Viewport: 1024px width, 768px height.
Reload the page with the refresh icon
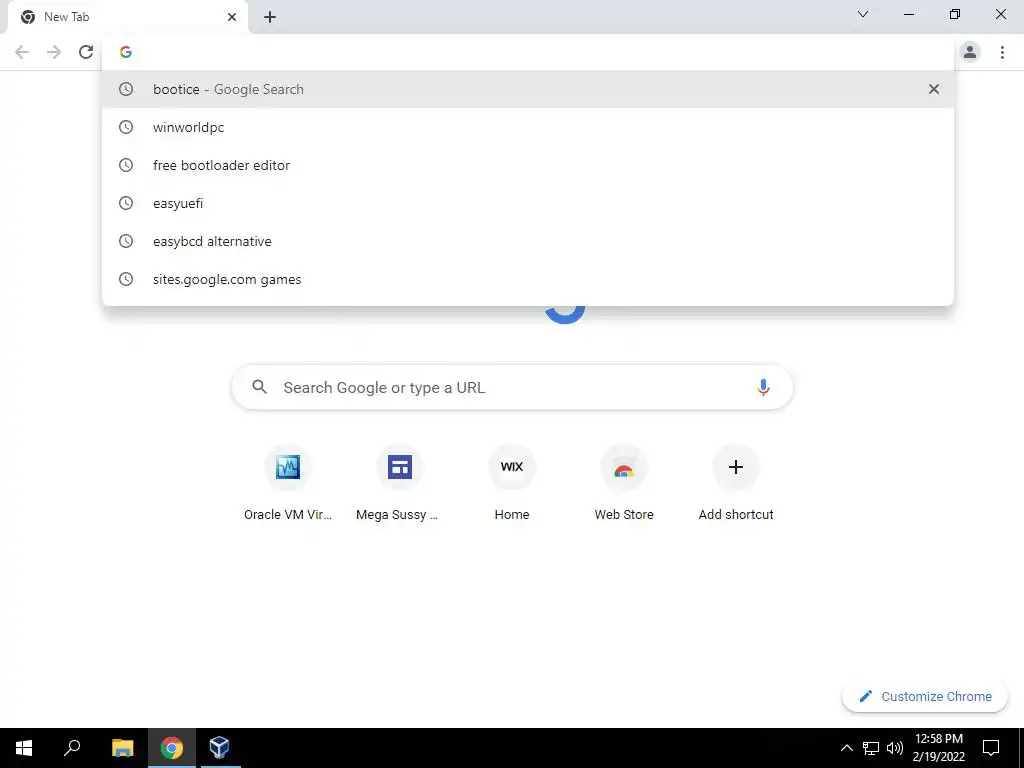(x=86, y=52)
